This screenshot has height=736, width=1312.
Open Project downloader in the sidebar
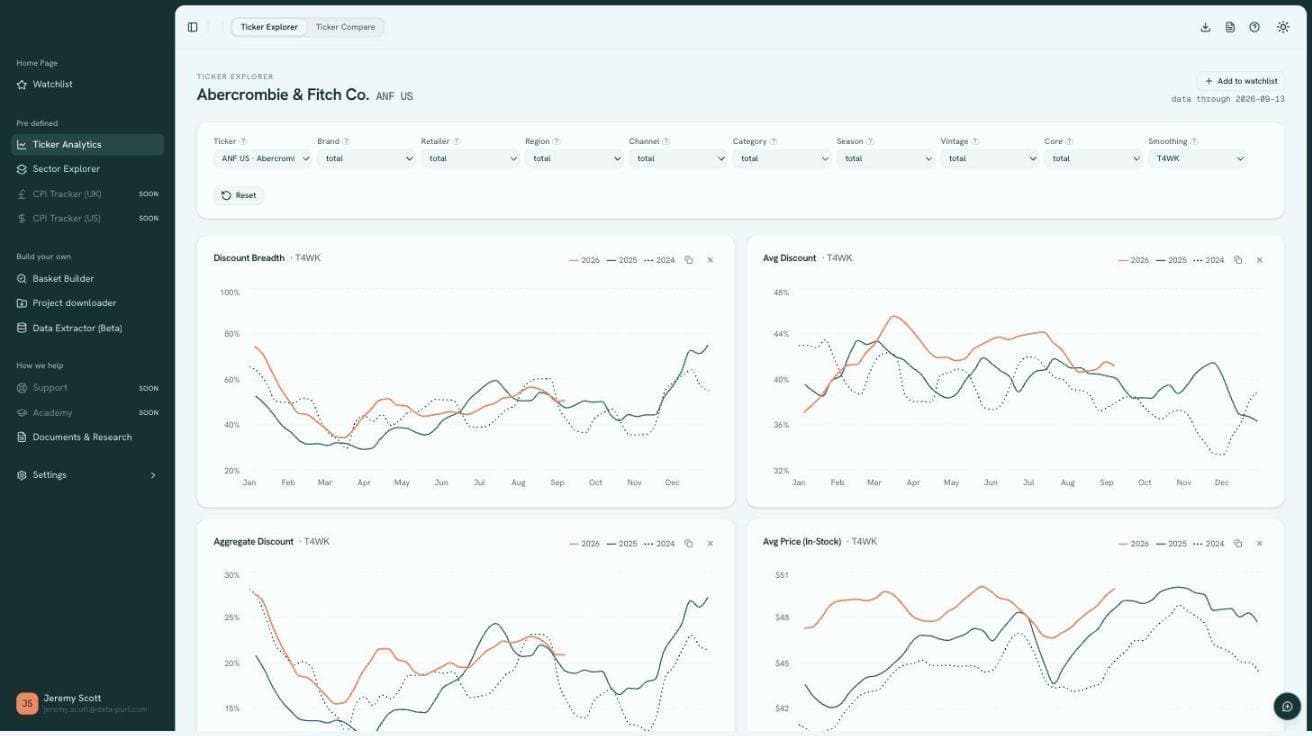[87, 303]
